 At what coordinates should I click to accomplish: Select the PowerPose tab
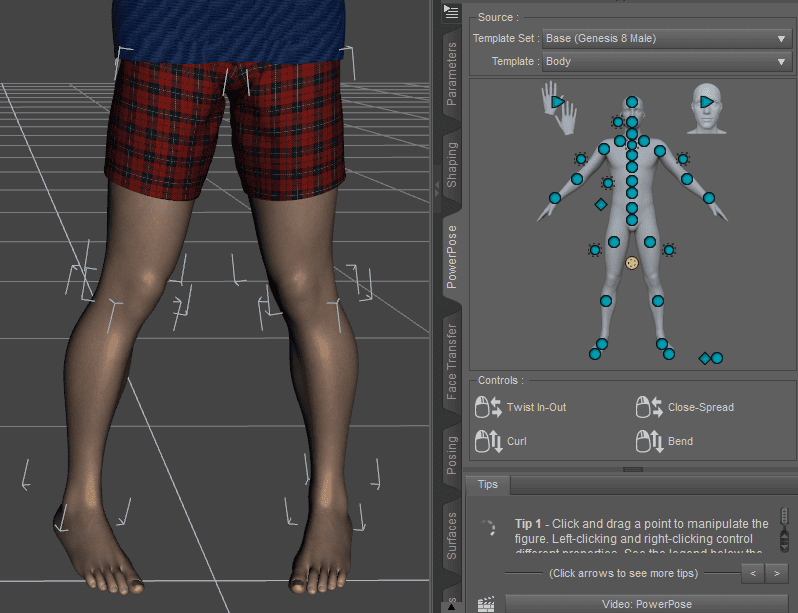(451, 257)
